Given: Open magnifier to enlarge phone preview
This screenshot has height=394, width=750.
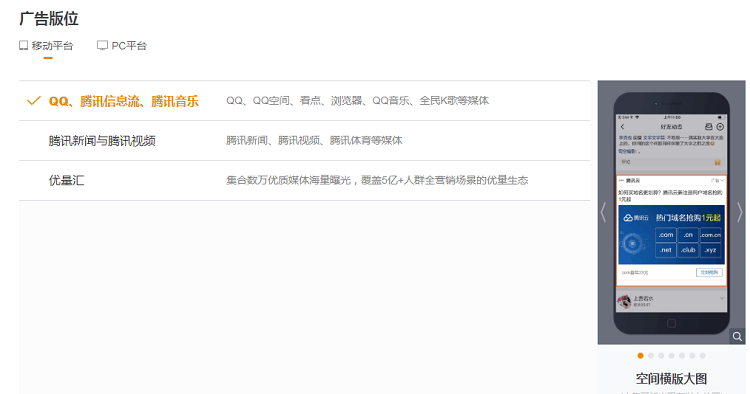Looking at the screenshot, I should (x=737, y=337).
